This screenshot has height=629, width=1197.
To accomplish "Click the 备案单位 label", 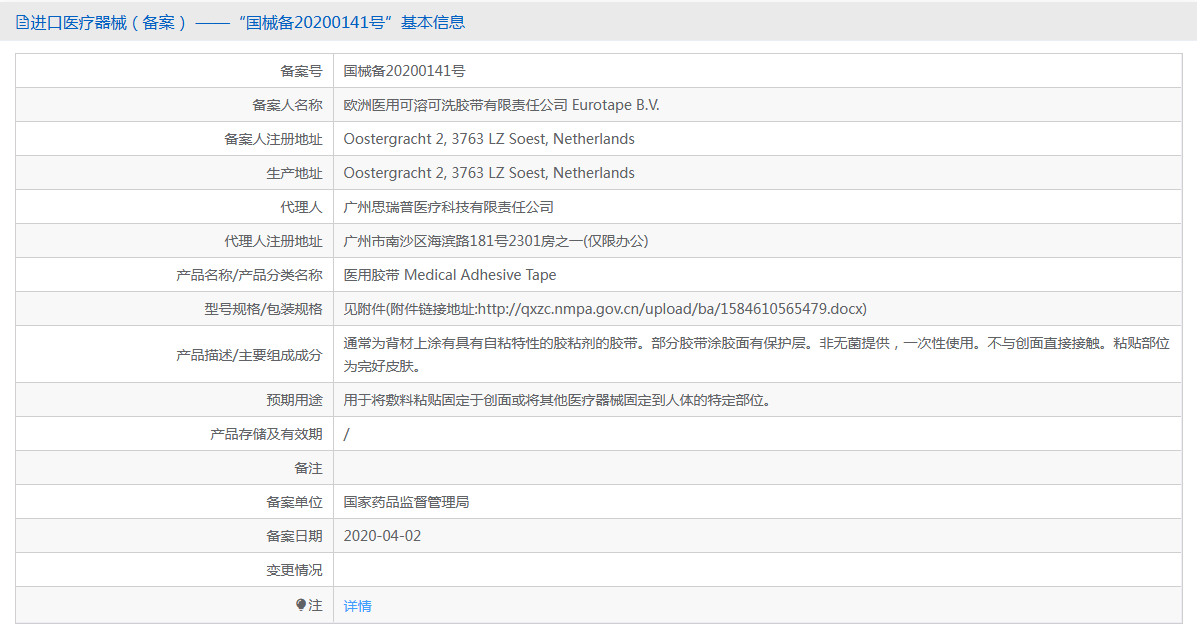I will click(295, 502).
